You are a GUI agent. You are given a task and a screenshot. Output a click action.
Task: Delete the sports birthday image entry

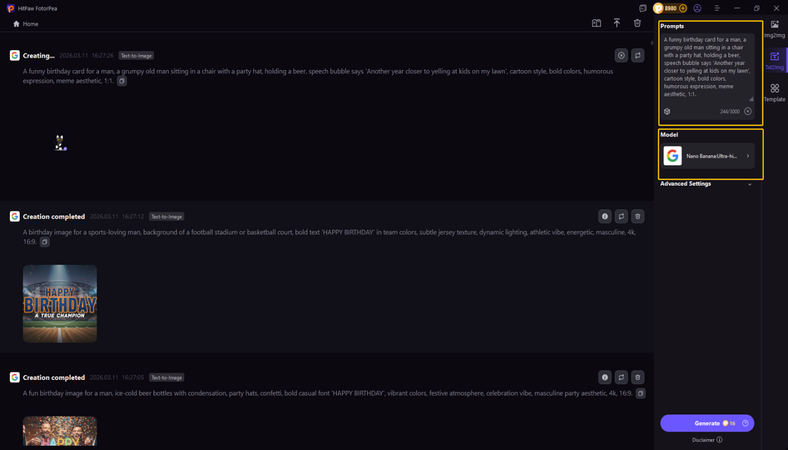[638, 216]
